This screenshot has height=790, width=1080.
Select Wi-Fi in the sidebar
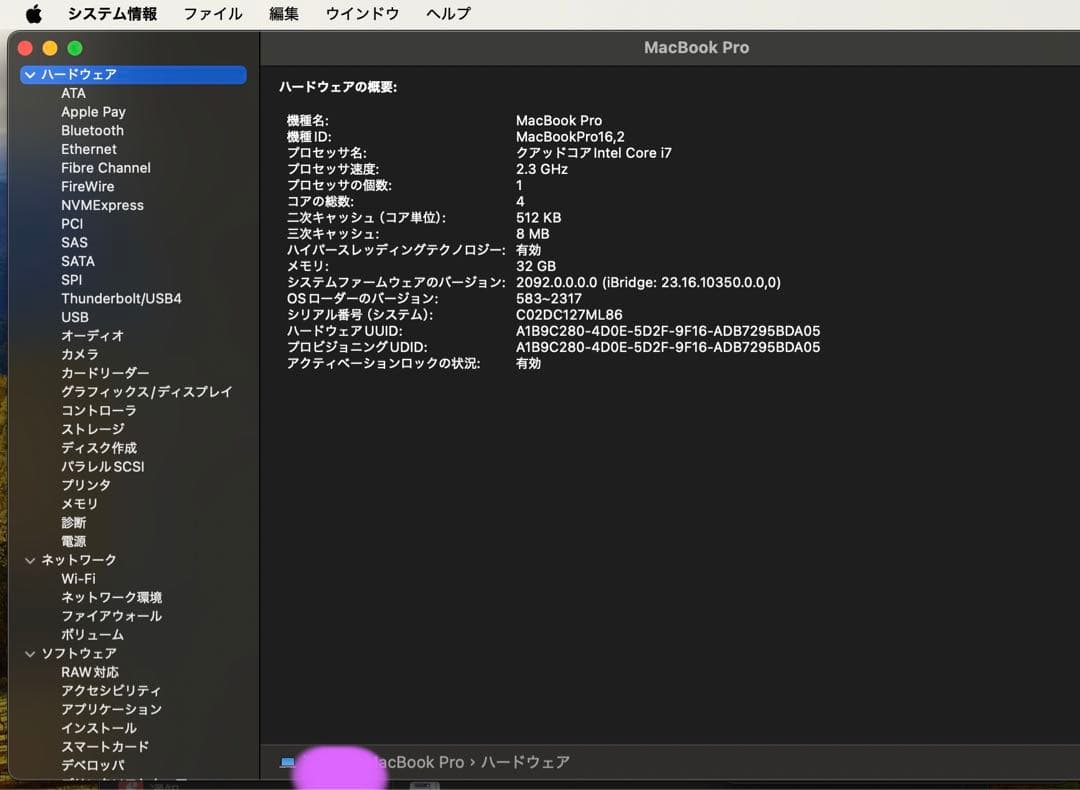(78, 579)
